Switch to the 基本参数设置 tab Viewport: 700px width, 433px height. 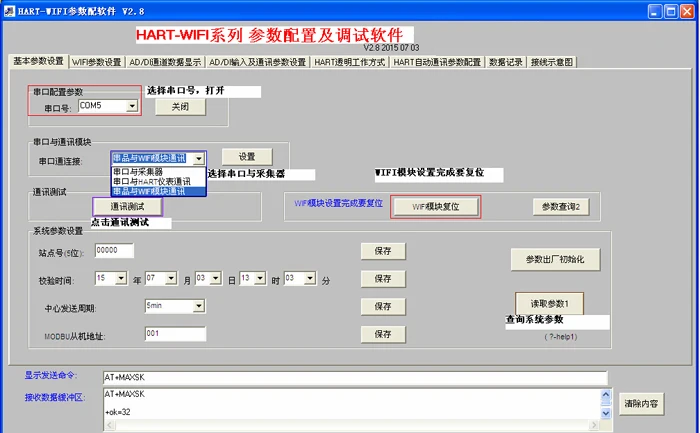pos(38,61)
